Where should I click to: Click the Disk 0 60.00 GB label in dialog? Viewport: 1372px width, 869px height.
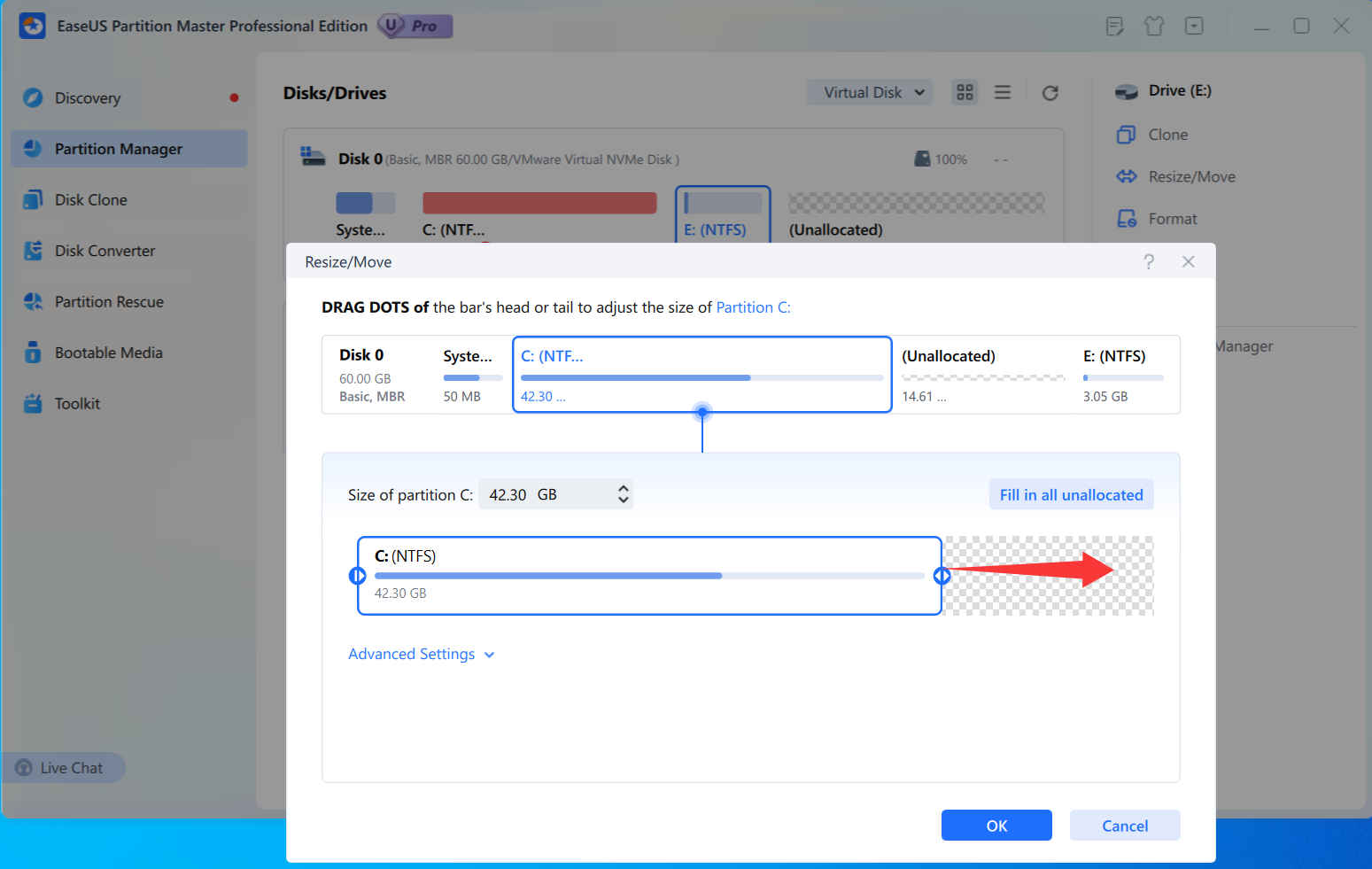[x=372, y=375]
